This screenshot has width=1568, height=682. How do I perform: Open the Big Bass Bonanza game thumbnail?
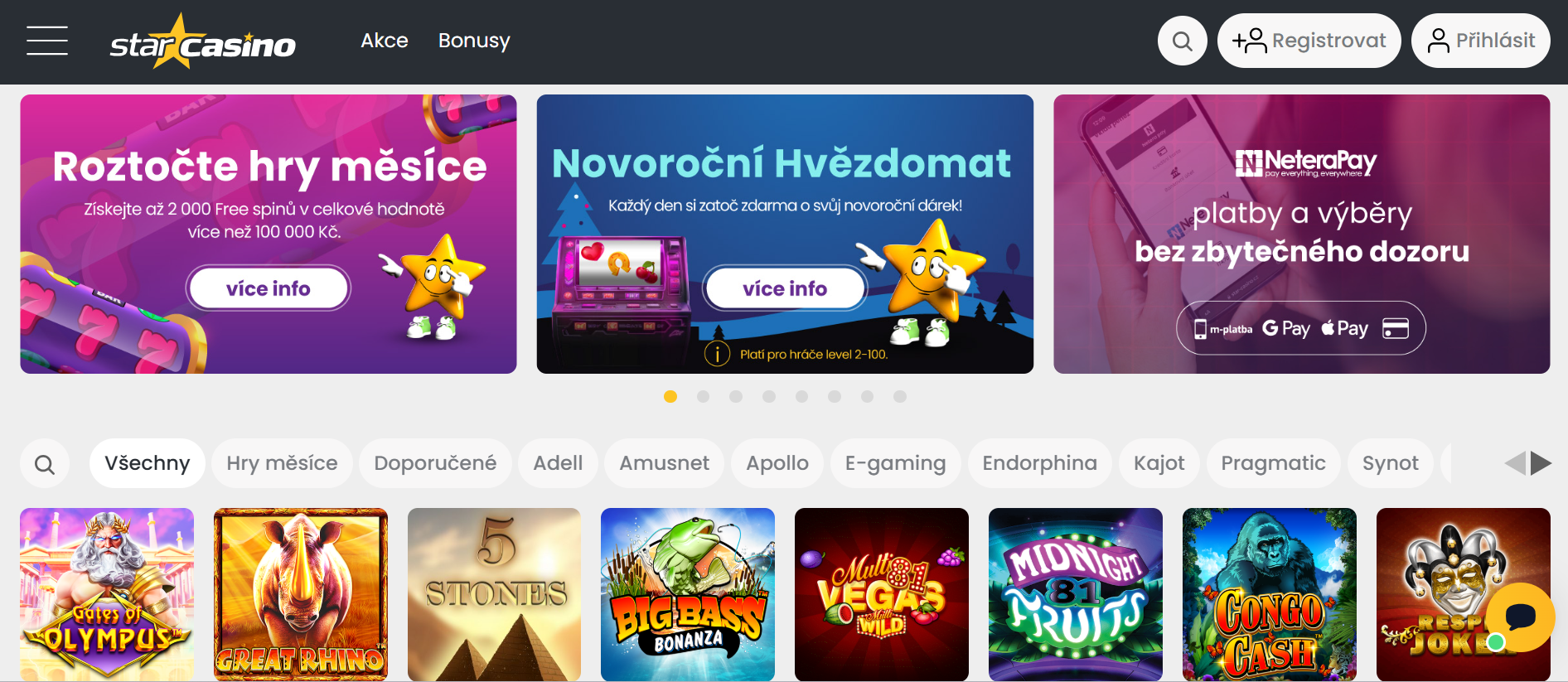[x=688, y=594]
